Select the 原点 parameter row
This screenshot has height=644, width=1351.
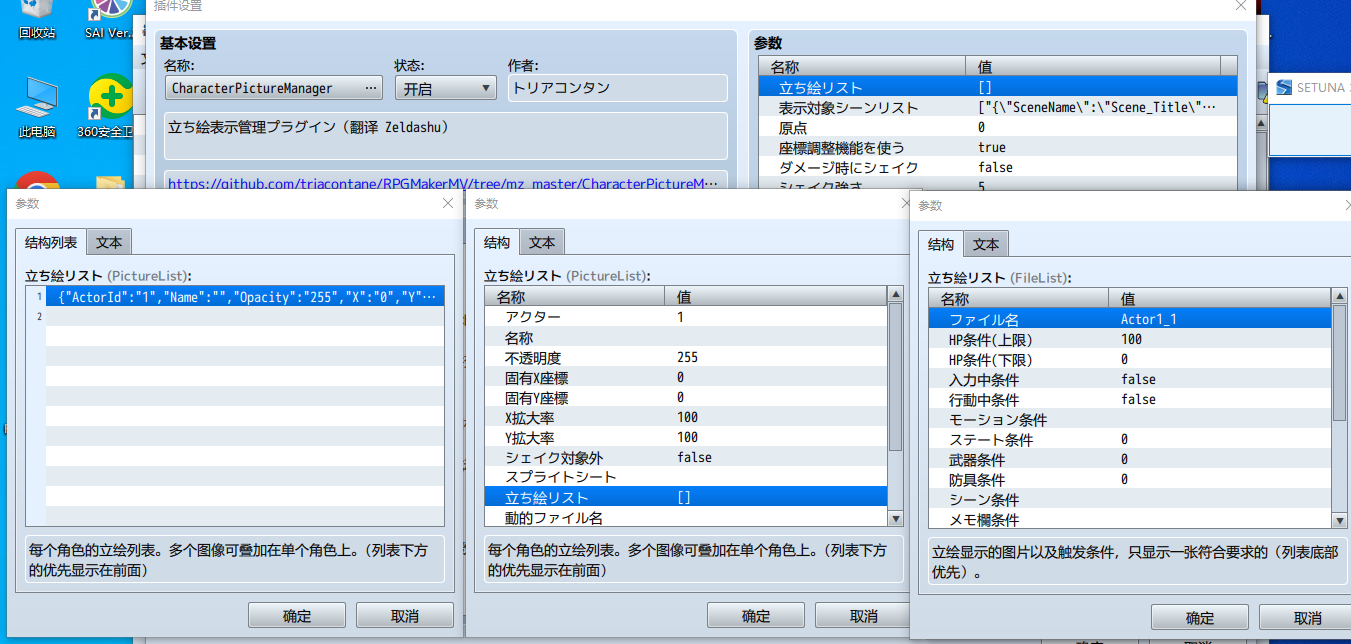(998, 127)
